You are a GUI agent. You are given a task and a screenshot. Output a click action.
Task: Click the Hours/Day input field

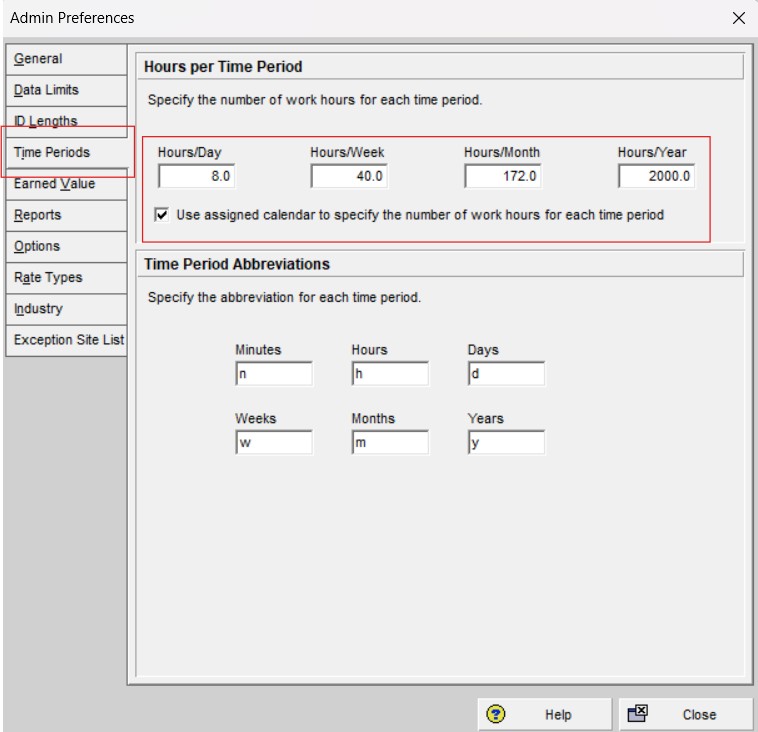tap(197, 176)
